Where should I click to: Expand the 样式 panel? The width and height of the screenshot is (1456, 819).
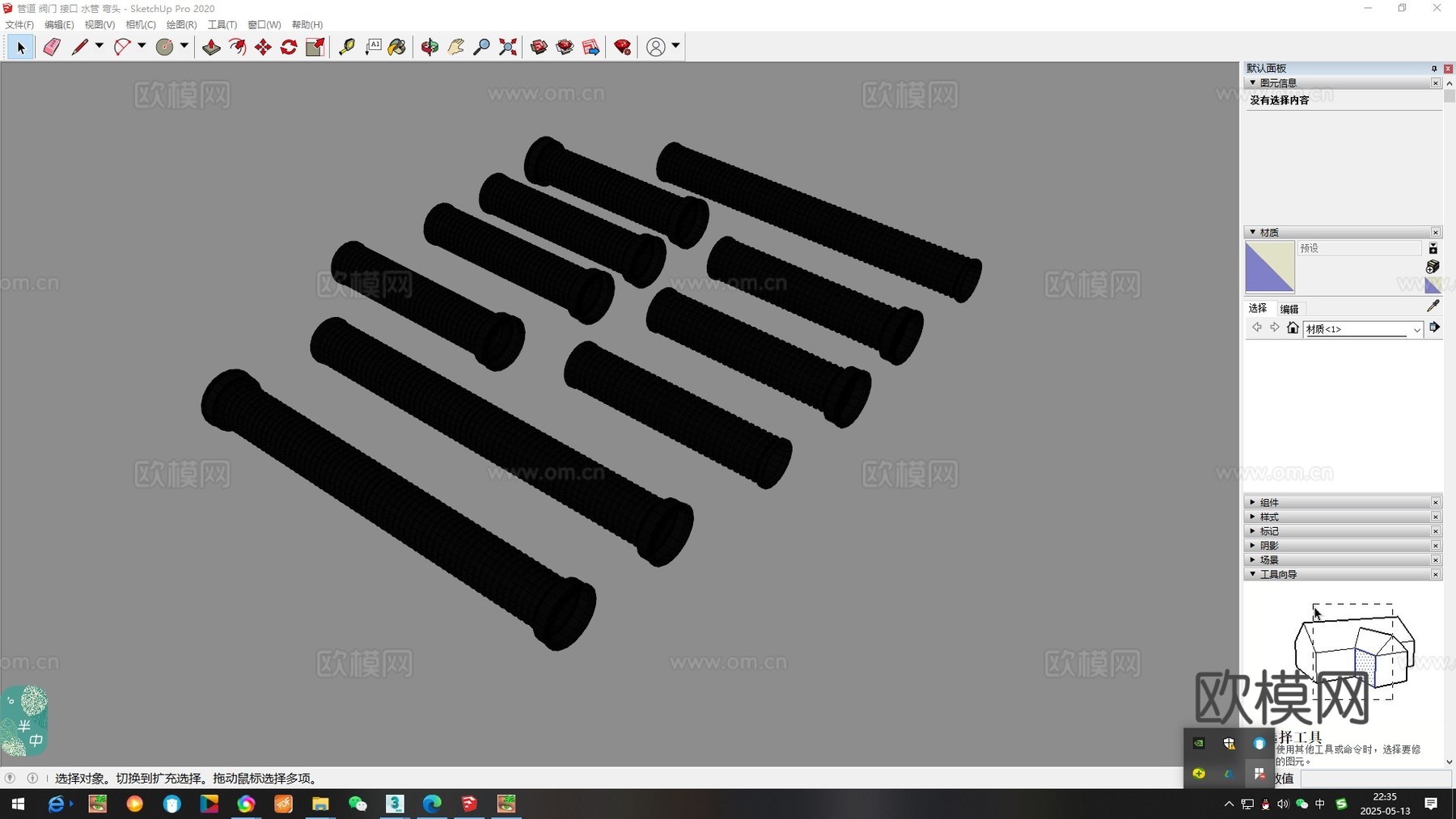1253,517
